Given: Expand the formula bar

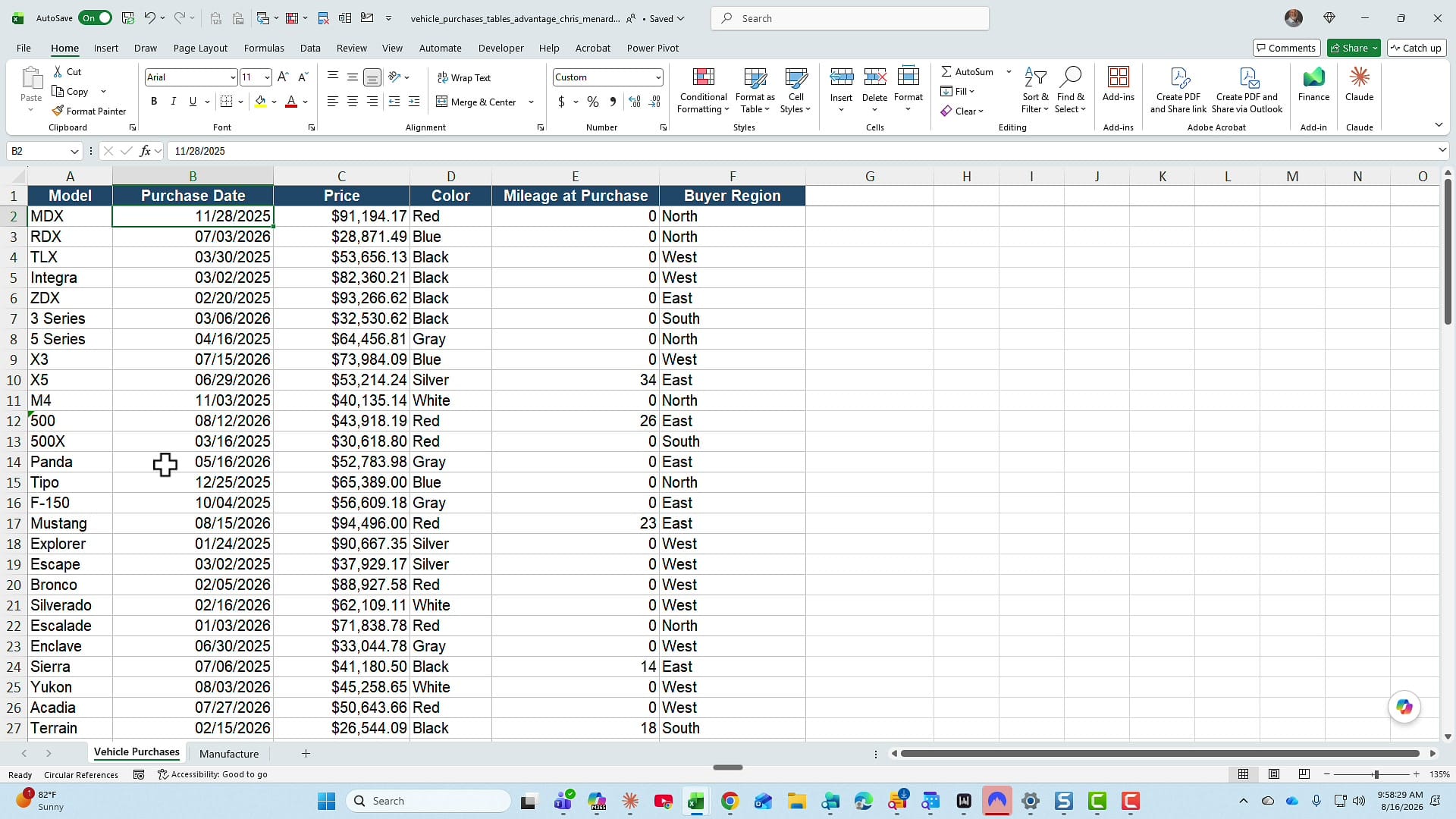Looking at the screenshot, I should [x=1442, y=150].
